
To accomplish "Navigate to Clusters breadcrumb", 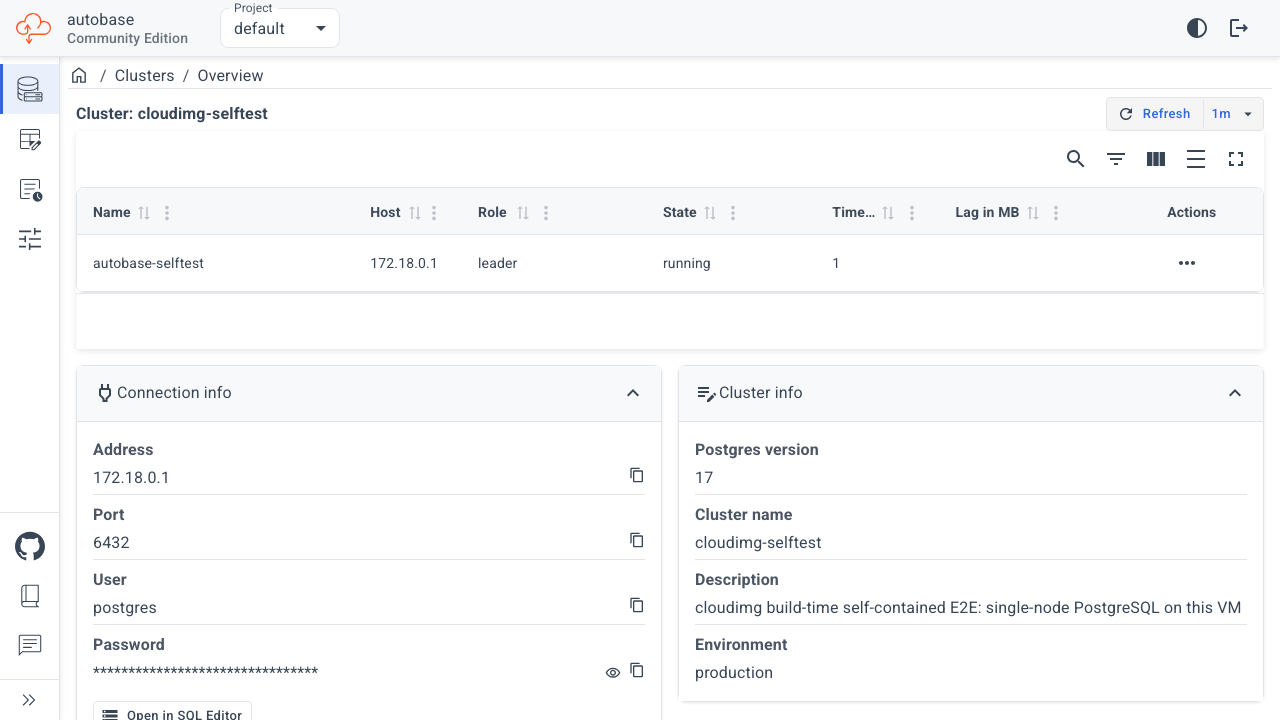I will [x=145, y=76].
